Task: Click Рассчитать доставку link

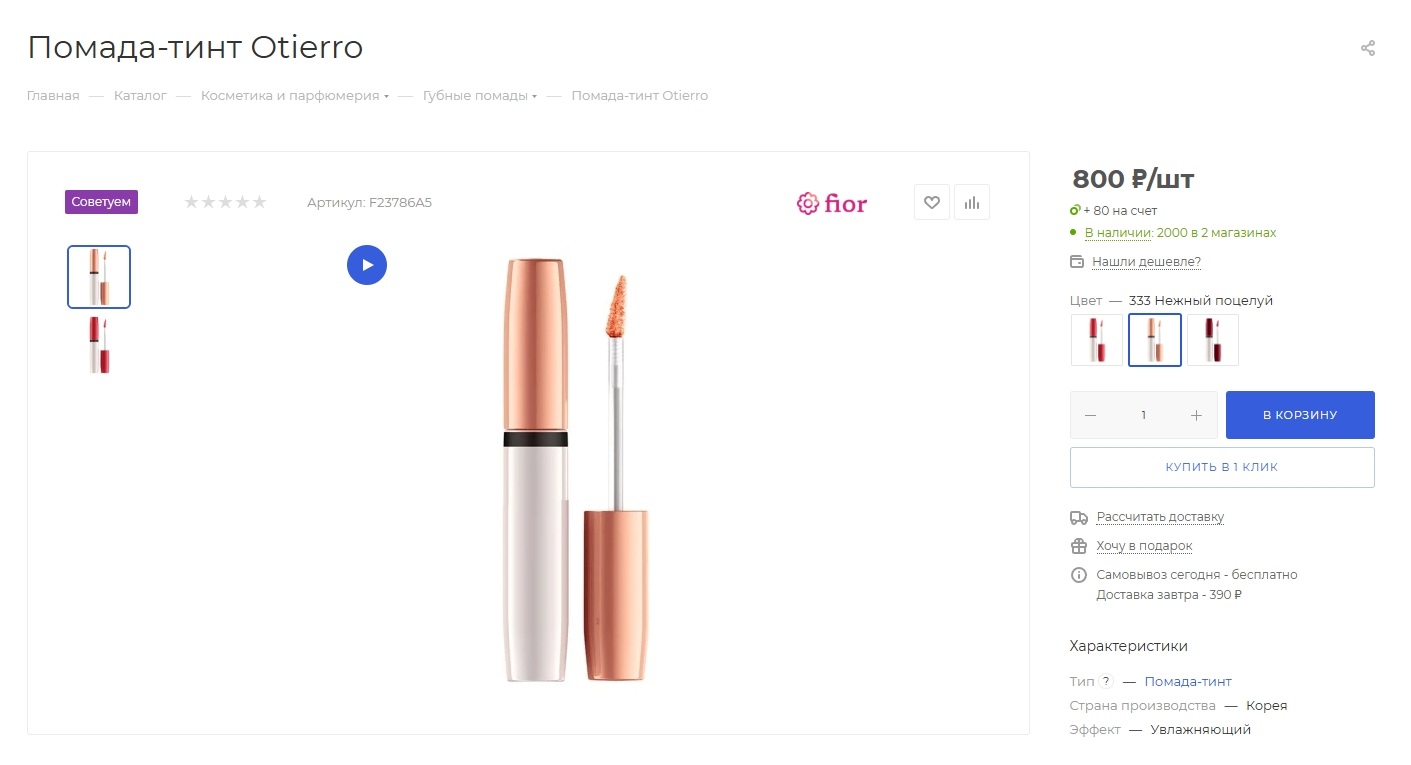Action: tap(1160, 517)
